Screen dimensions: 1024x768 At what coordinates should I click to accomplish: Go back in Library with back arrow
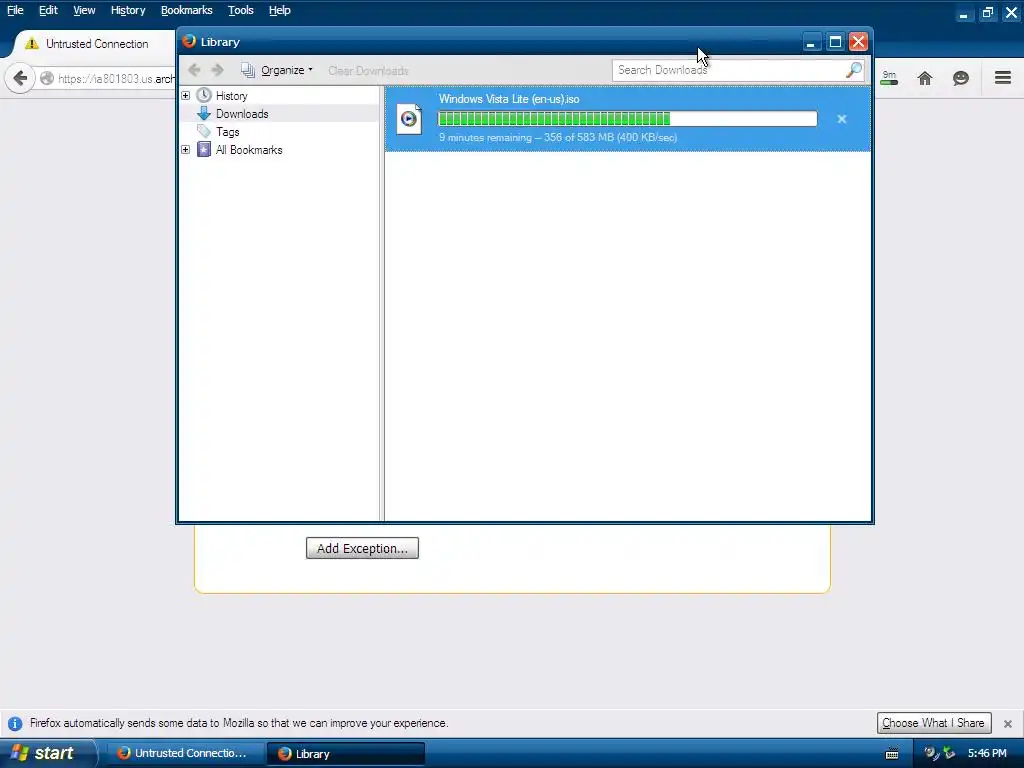tap(194, 70)
